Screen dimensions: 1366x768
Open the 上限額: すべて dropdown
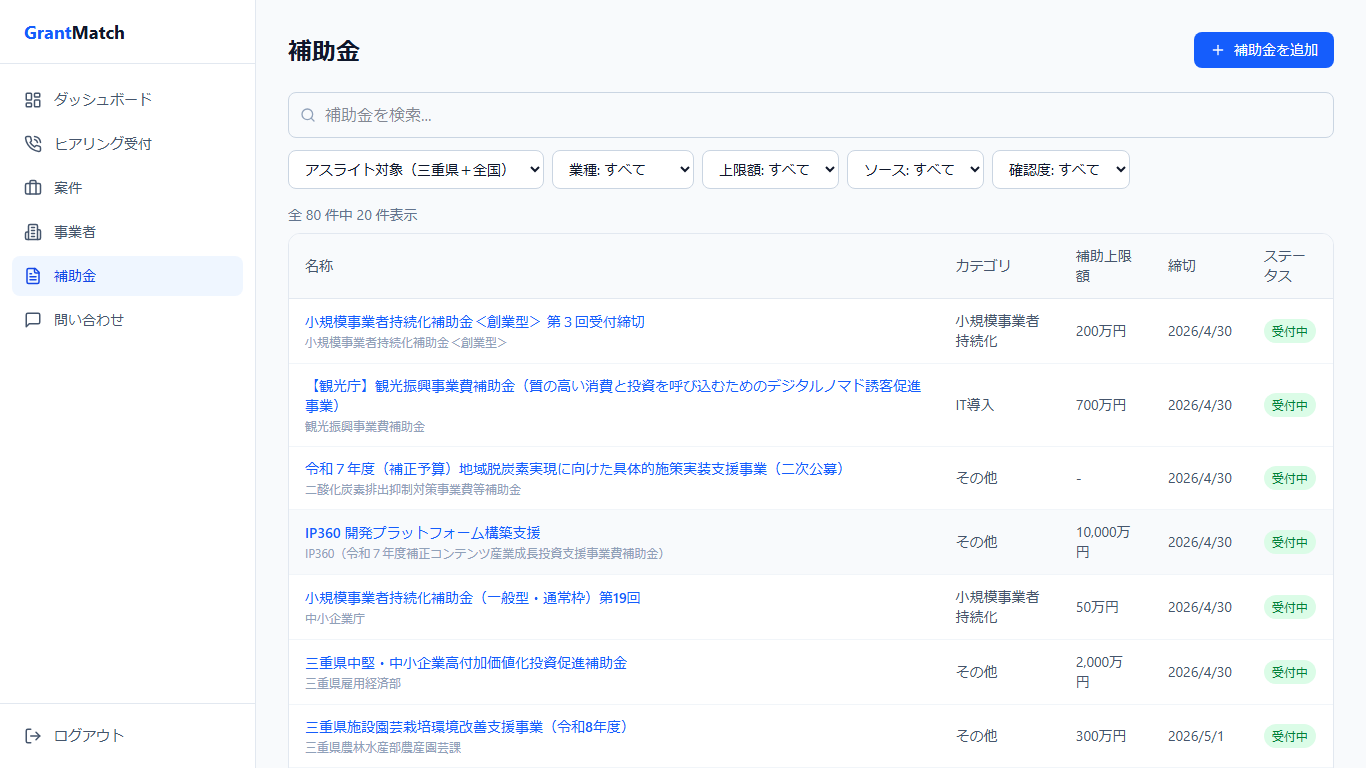770,169
